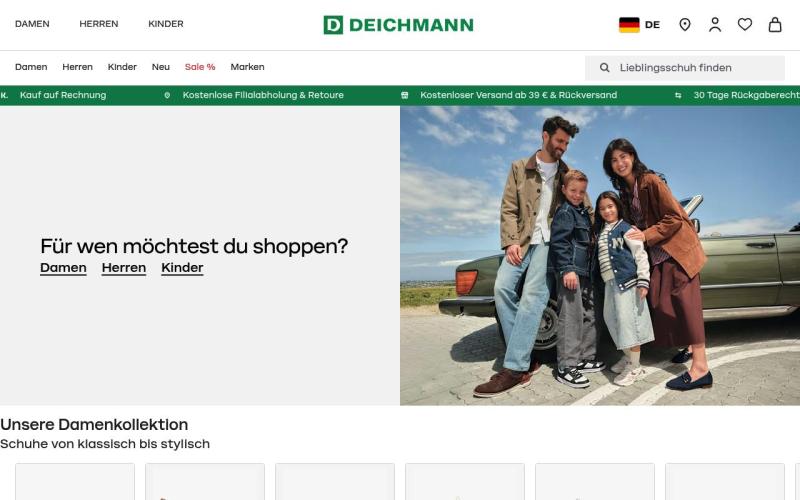
Task: Click the family hero image
Action: [600, 256]
